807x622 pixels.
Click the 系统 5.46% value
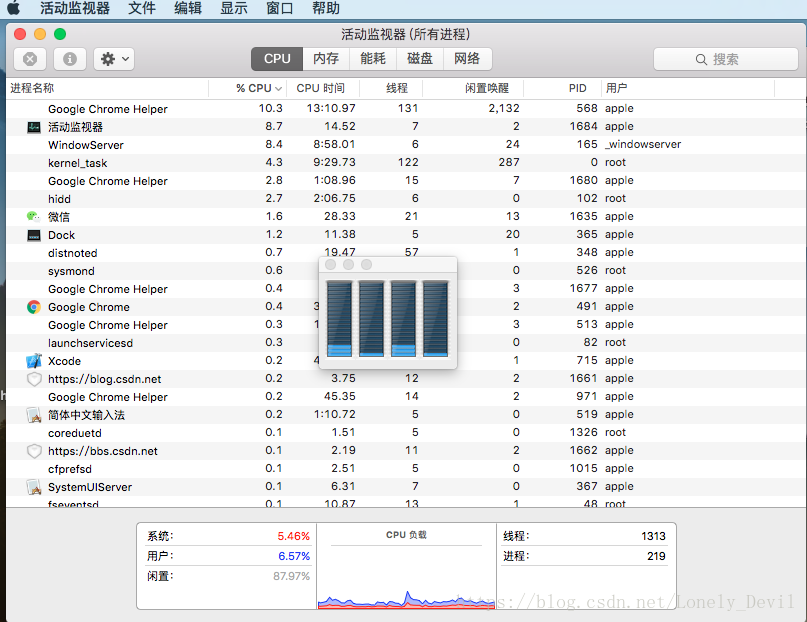tap(293, 536)
